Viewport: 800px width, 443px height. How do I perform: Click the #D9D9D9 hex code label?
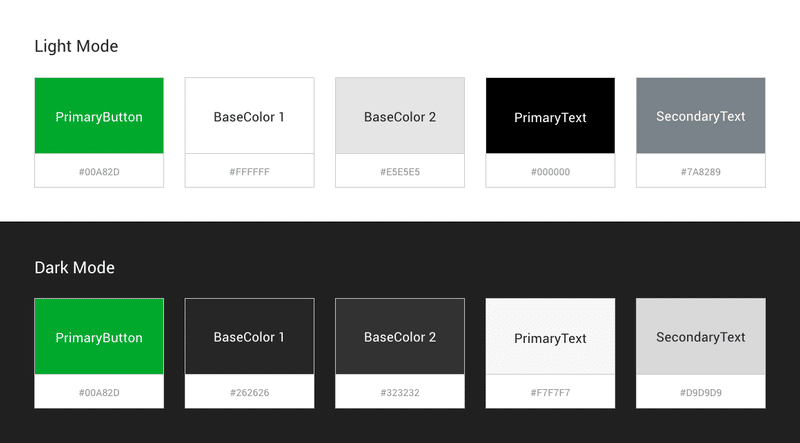tap(701, 392)
